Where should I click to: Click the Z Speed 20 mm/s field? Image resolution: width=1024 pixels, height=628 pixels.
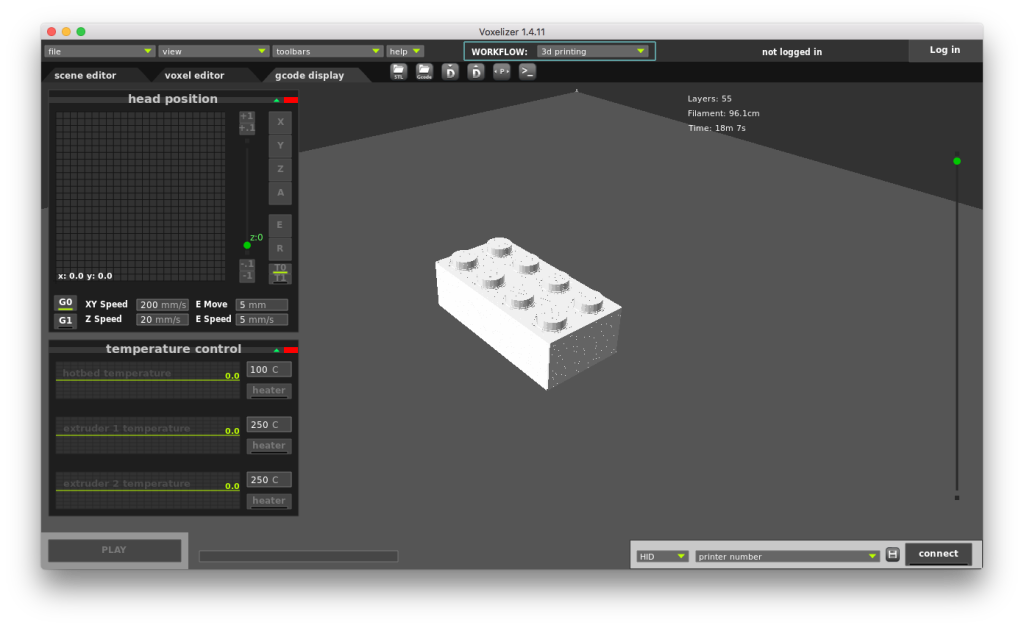pos(163,320)
